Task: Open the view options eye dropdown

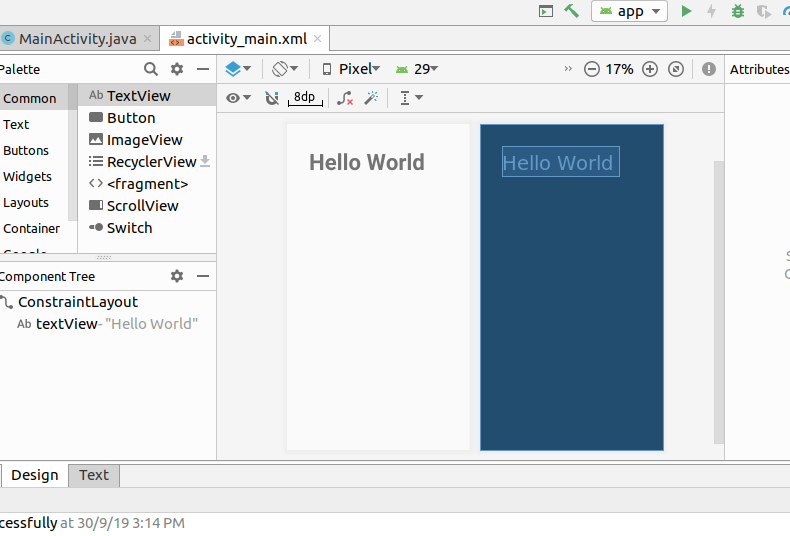Action: click(238, 98)
